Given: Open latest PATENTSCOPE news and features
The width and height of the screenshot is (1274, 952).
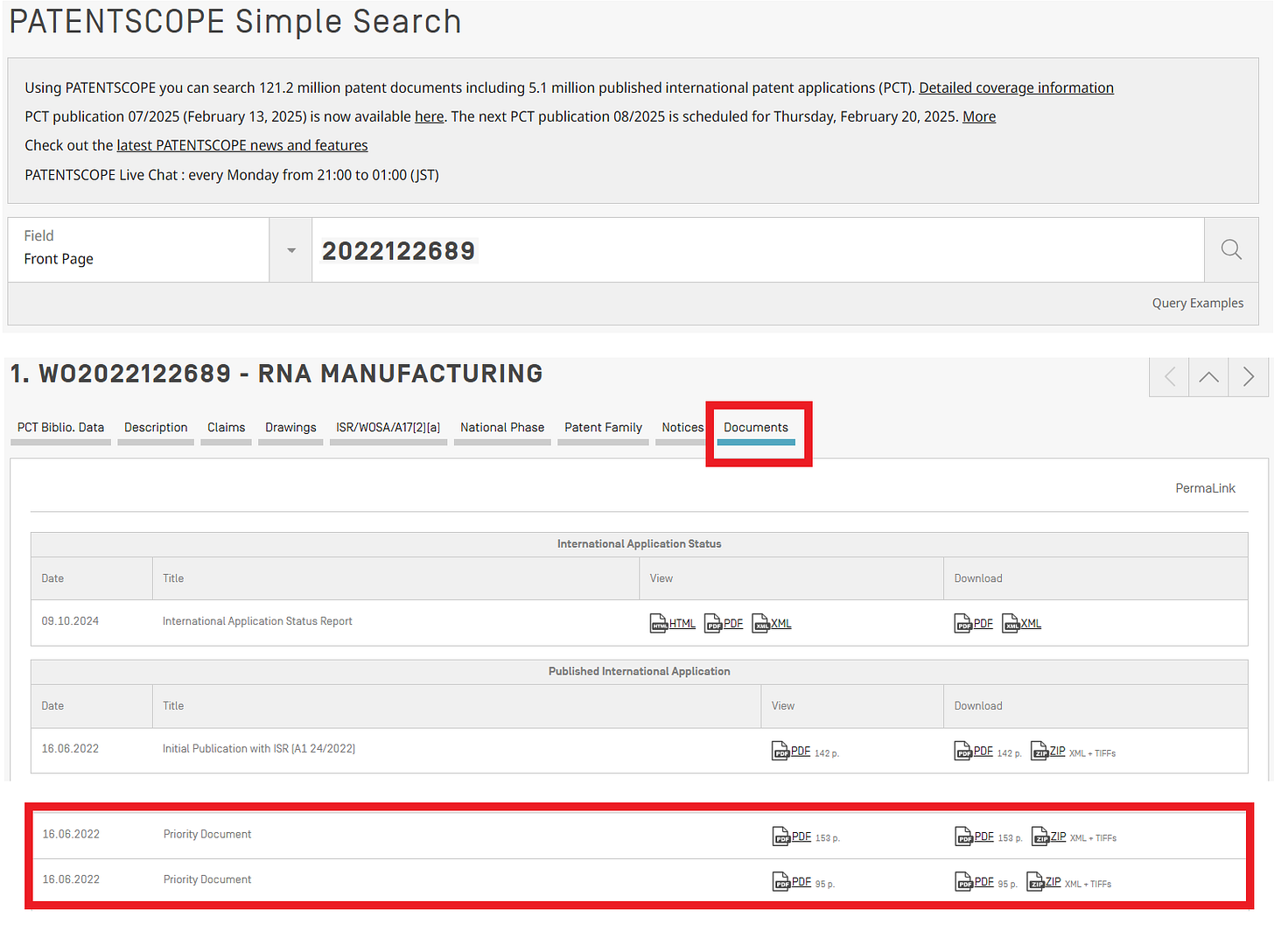Looking at the screenshot, I should click(x=242, y=145).
